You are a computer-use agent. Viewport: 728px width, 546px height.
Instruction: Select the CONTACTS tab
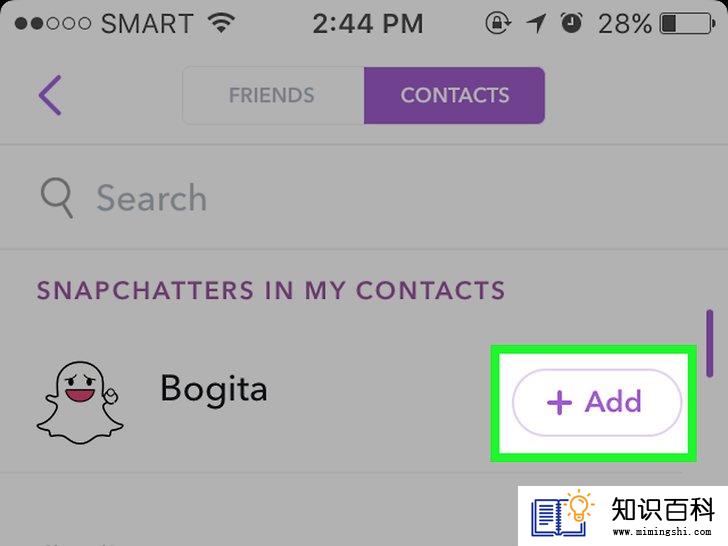pos(455,96)
